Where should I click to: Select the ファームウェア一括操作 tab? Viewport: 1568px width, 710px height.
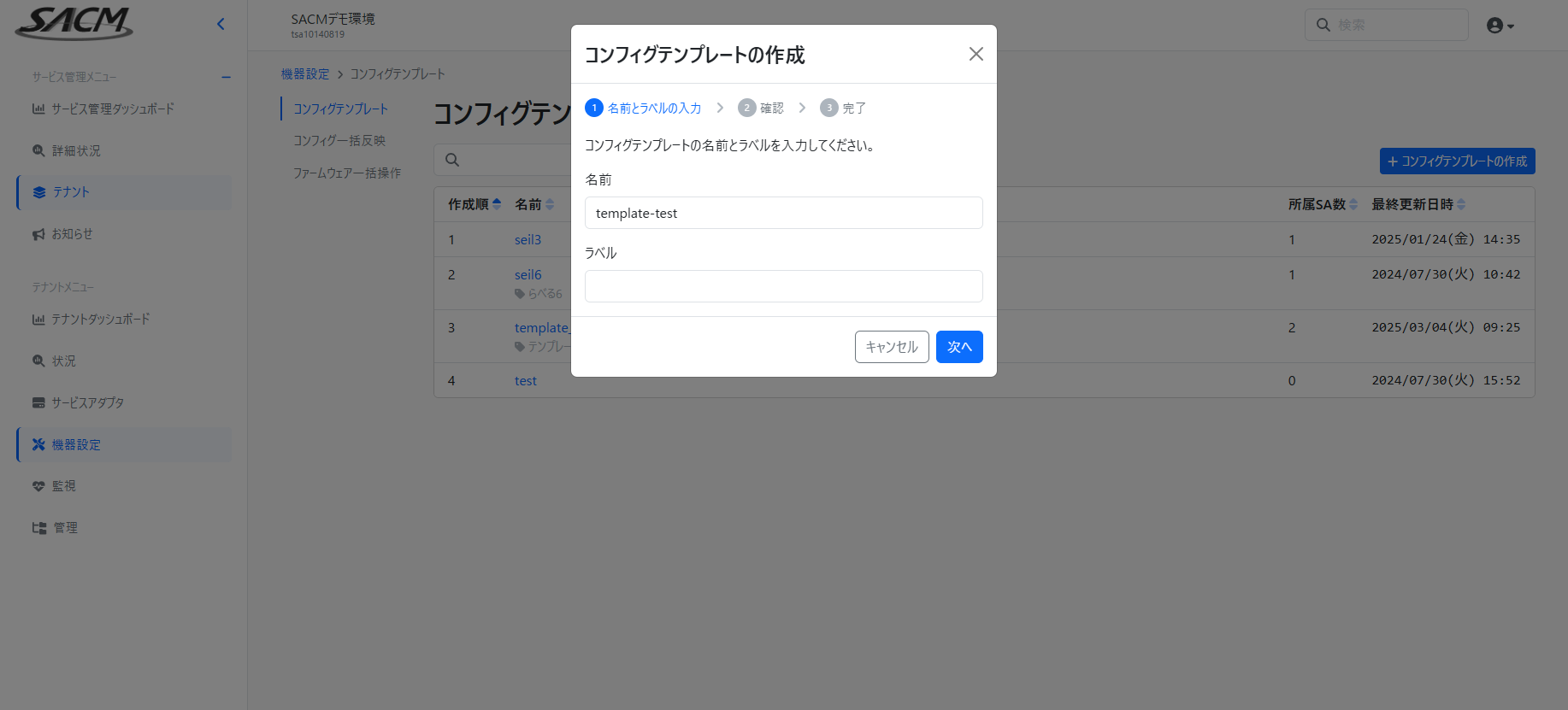pos(347,173)
